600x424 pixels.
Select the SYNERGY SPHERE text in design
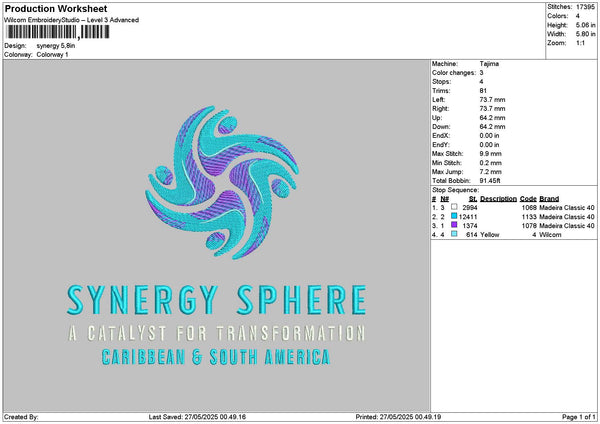click(x=215, y=298)
